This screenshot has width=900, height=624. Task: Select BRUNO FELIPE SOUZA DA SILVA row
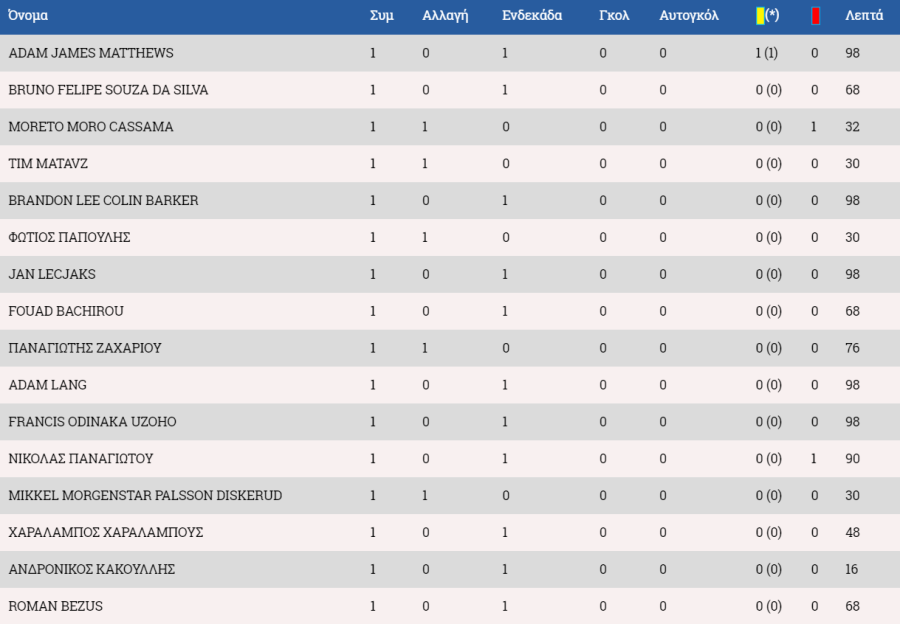pos(450,90)
